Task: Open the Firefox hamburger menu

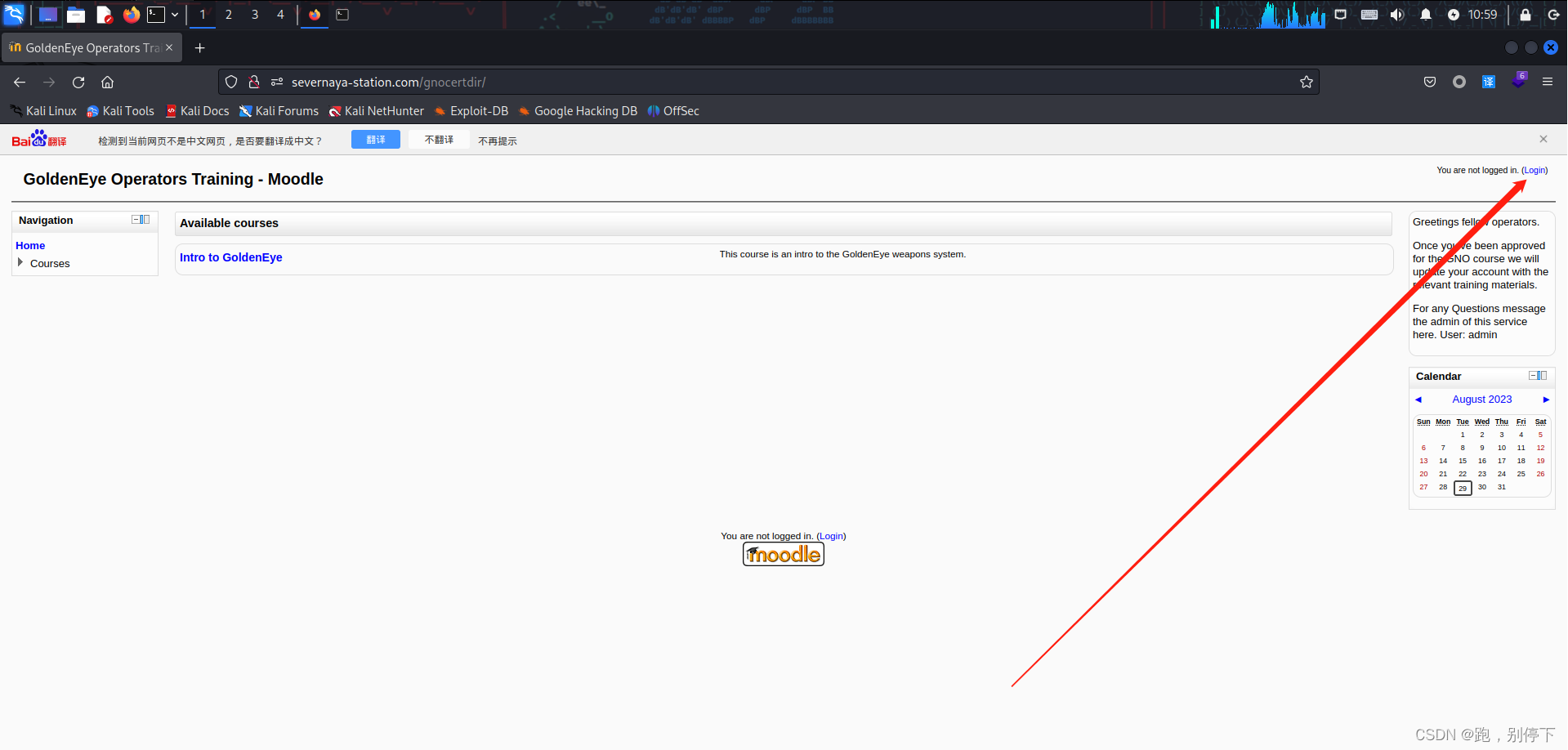Action: tap(1548, 82)
